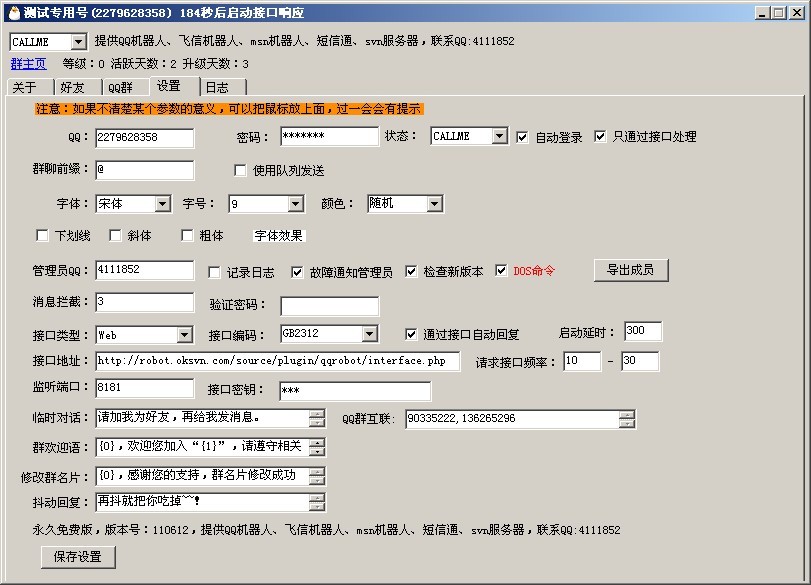
Task: Check the 记录日志 option
Action: tap(216, 271)
